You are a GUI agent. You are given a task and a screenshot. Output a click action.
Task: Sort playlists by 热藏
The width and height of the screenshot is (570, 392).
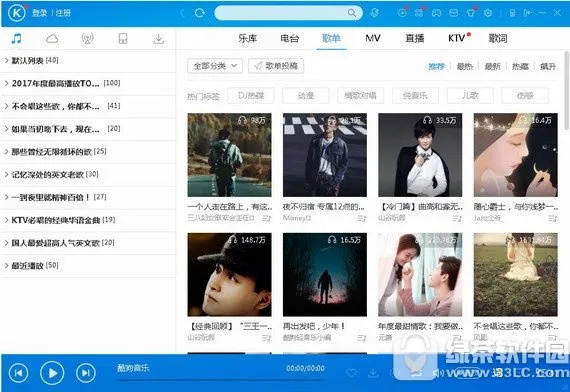click(520, 66)
